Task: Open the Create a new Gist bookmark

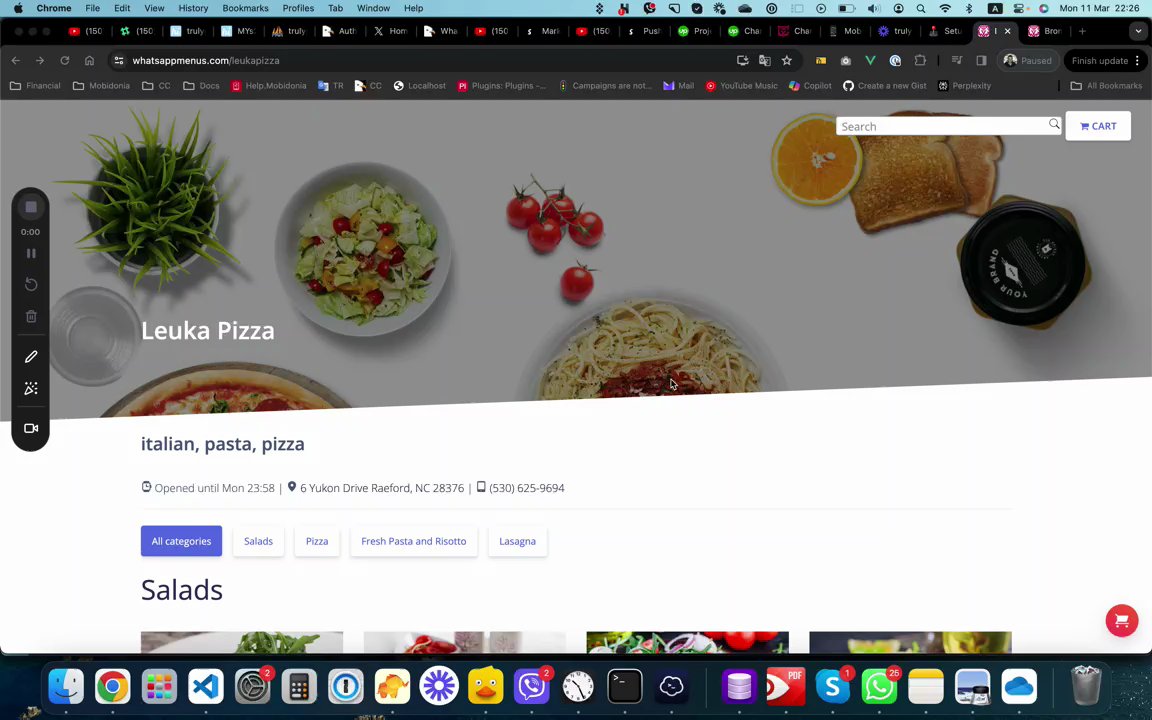Action: [x=885, y=85]
